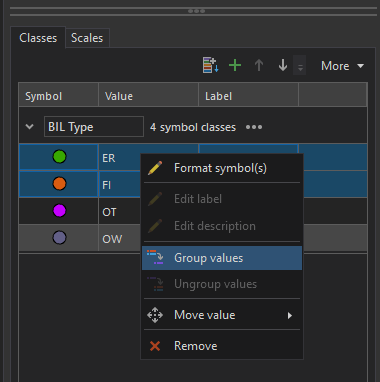
Task: Click the BIL Type heading field
Action: 94,127
